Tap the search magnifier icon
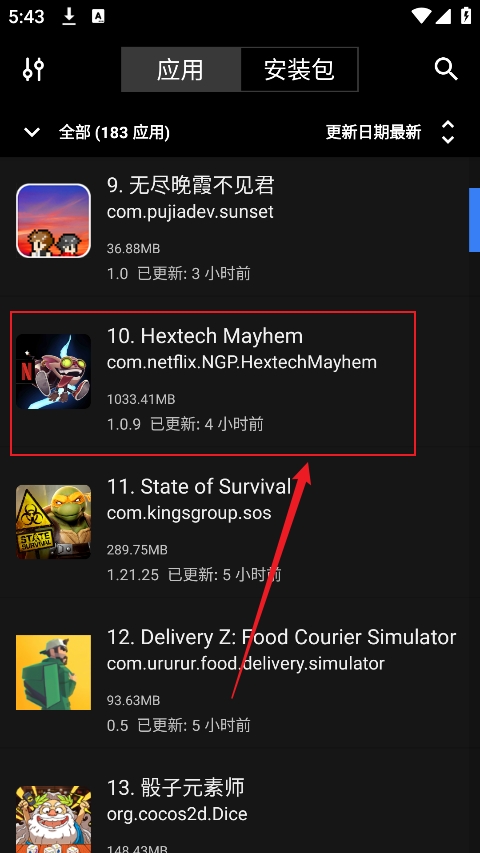Screen dimensions: 480x853 click(446, 69)
